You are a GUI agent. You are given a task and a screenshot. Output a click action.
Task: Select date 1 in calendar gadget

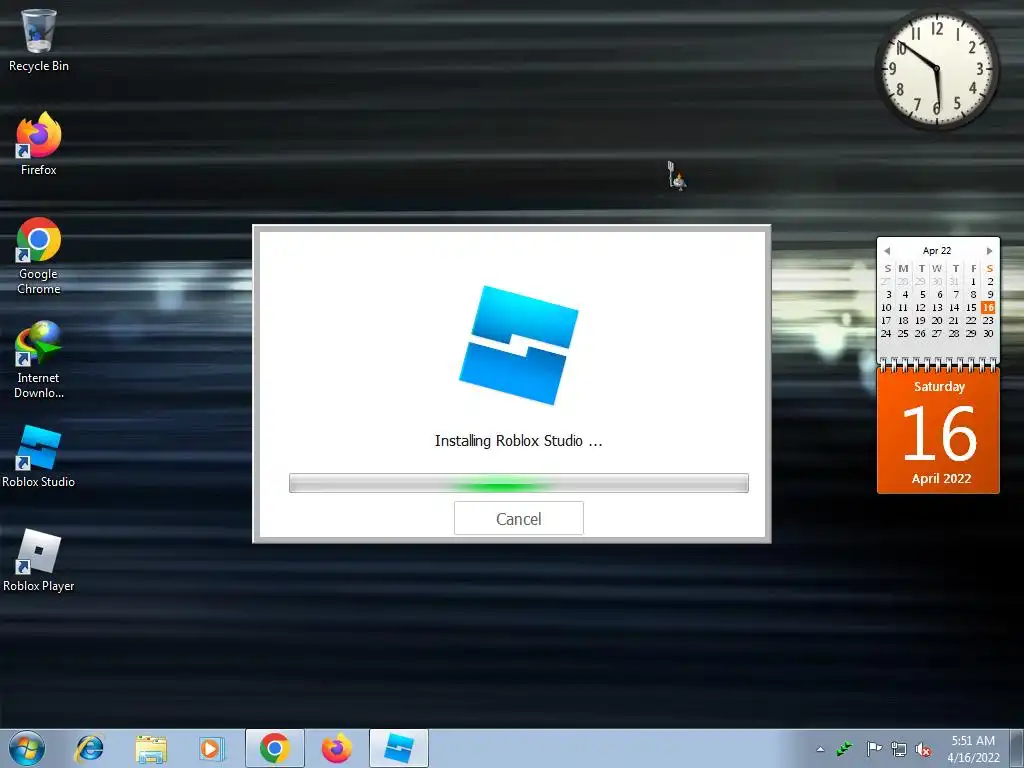tap(973, 281)
